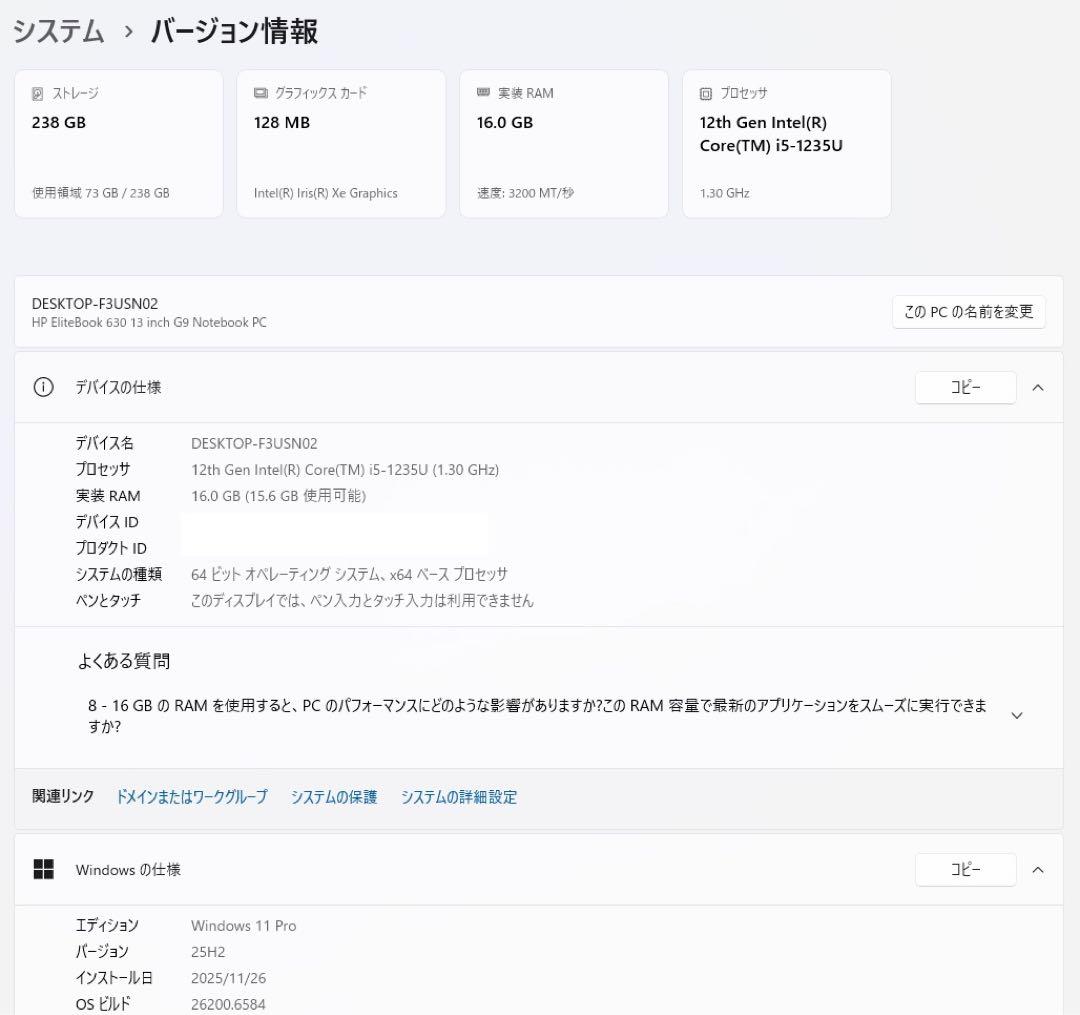
Task: Click the グラフィックス カード icon
Action: point(260,92)
